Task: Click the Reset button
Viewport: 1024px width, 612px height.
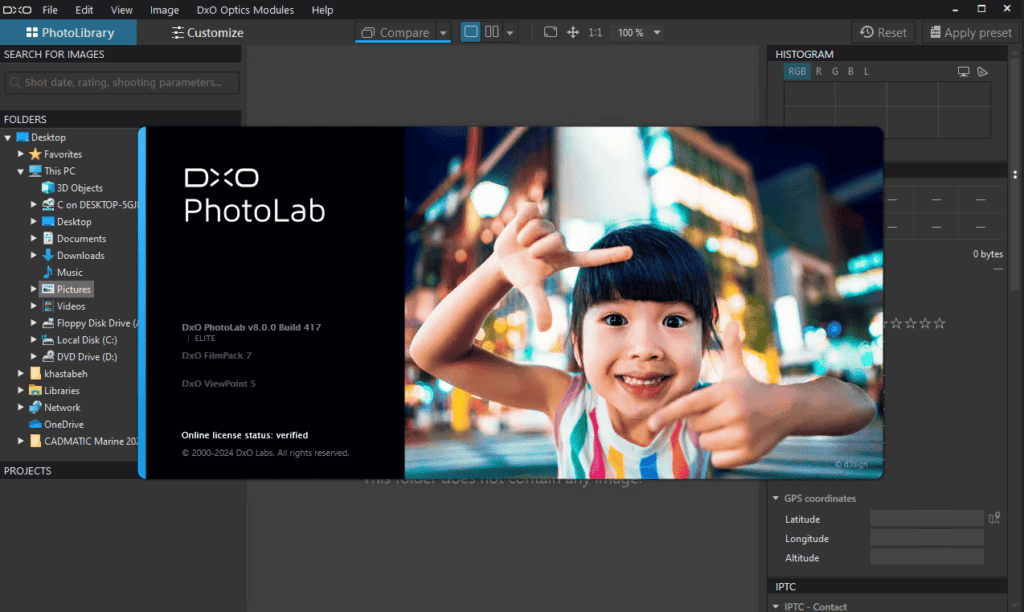Action: (883, 32)
